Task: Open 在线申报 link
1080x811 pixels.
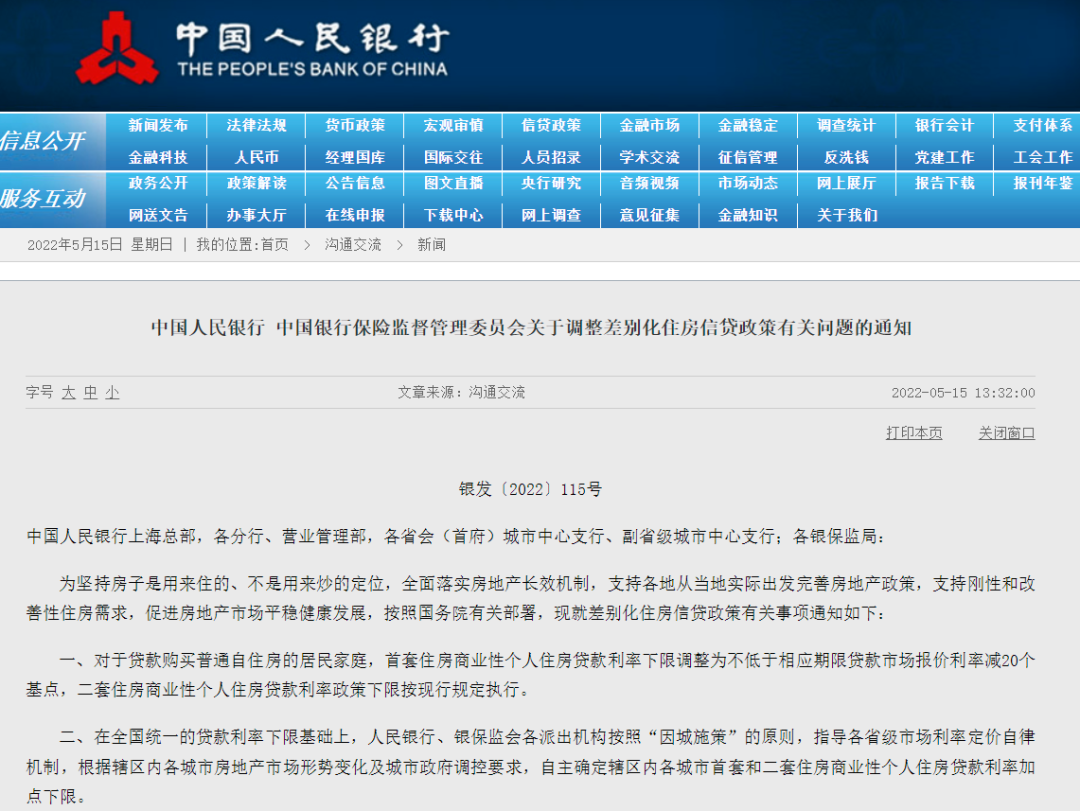Action: click(355, 216)
